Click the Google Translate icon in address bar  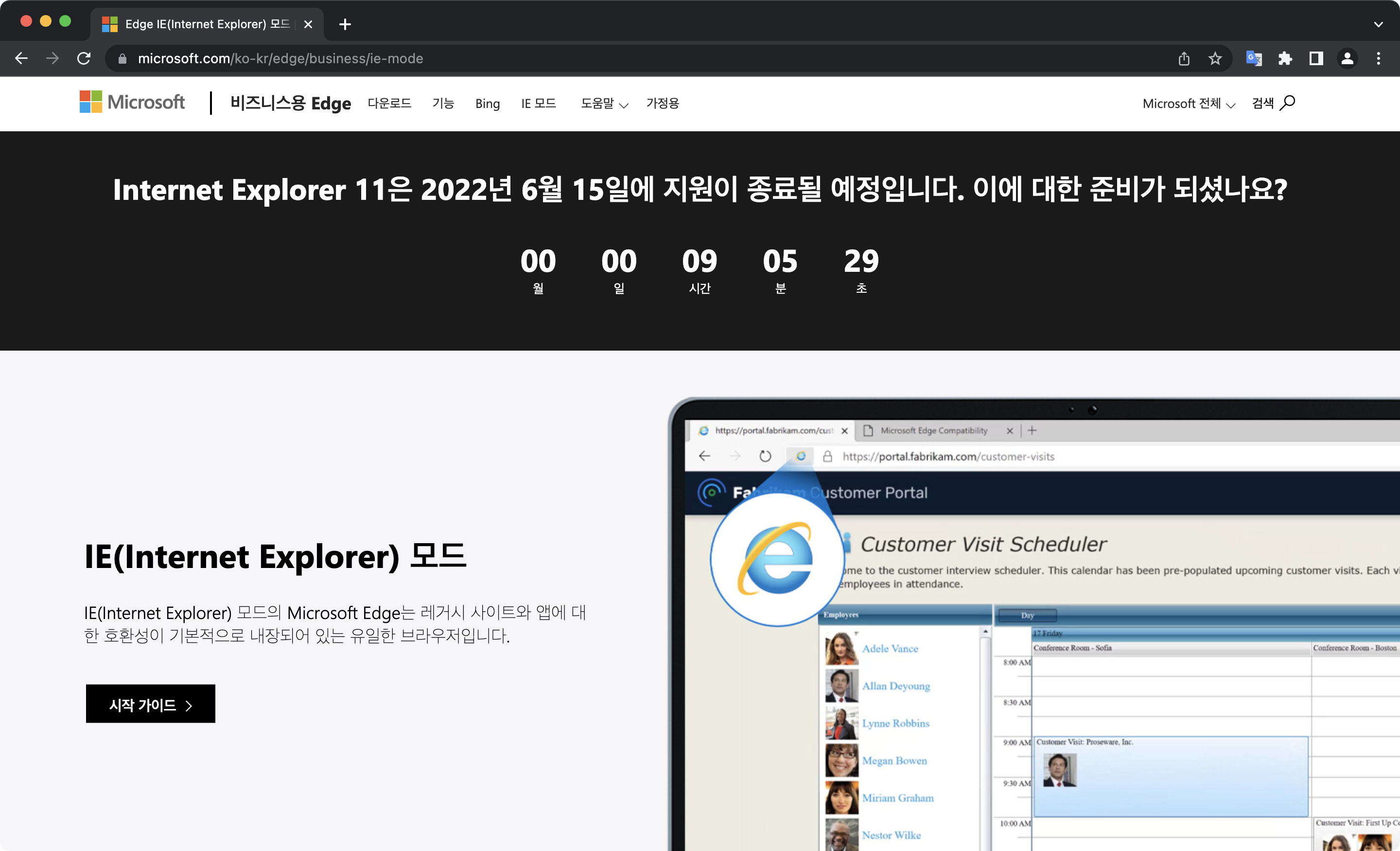click(x=1254, y=58)
